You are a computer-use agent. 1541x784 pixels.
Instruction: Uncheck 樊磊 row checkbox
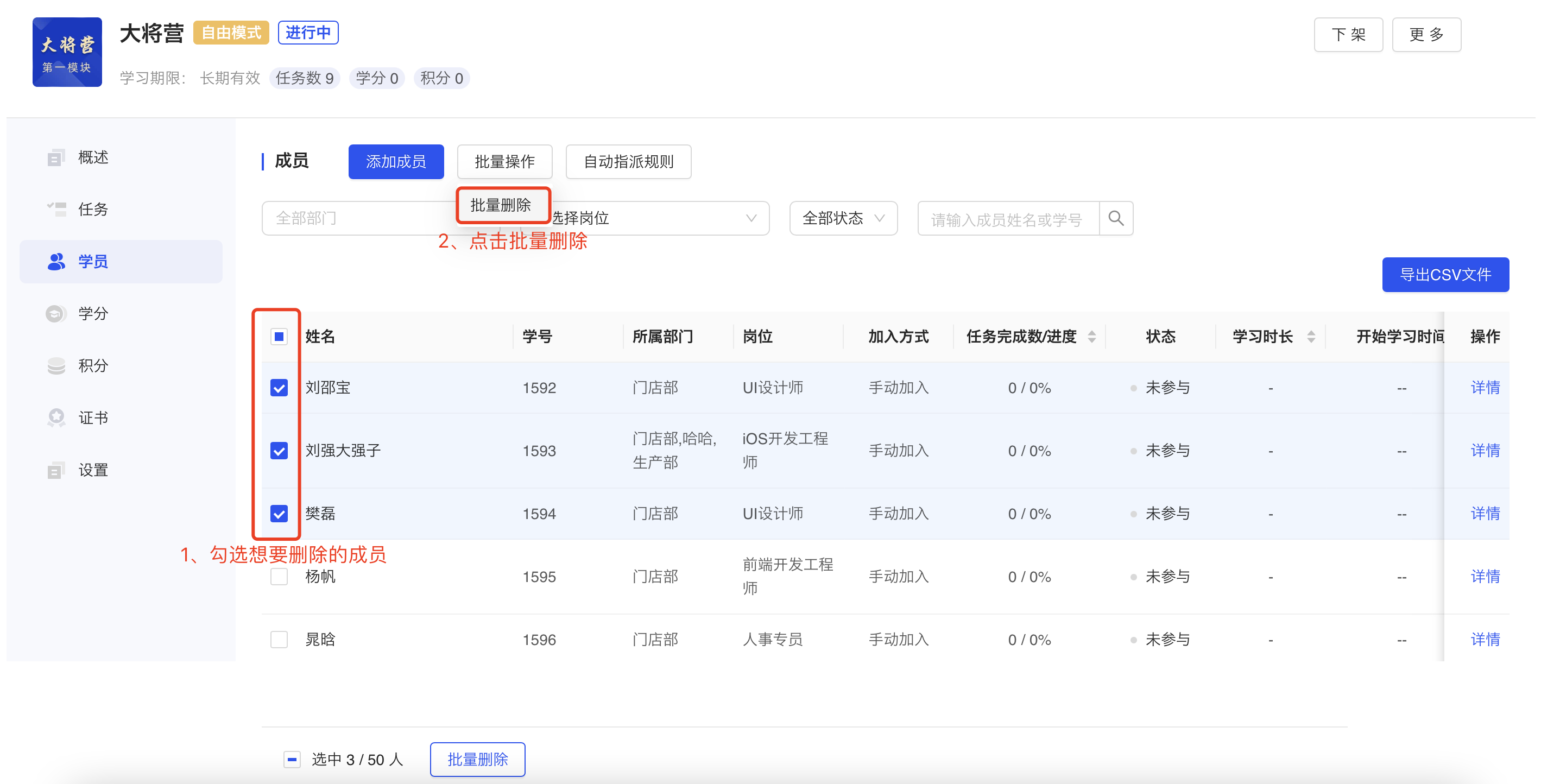point(279,513)
